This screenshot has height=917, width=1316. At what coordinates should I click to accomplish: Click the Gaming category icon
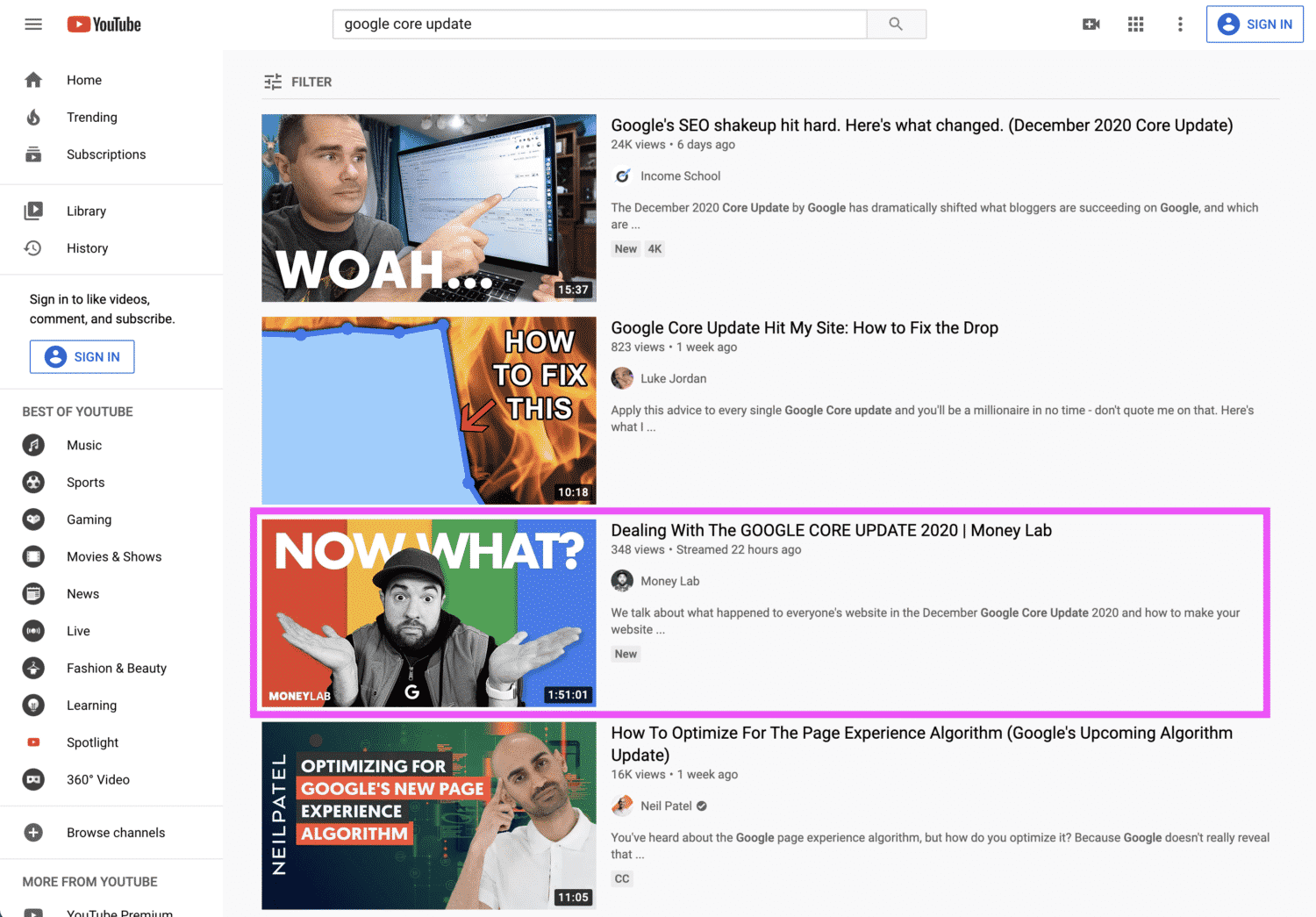coord(33,519)
